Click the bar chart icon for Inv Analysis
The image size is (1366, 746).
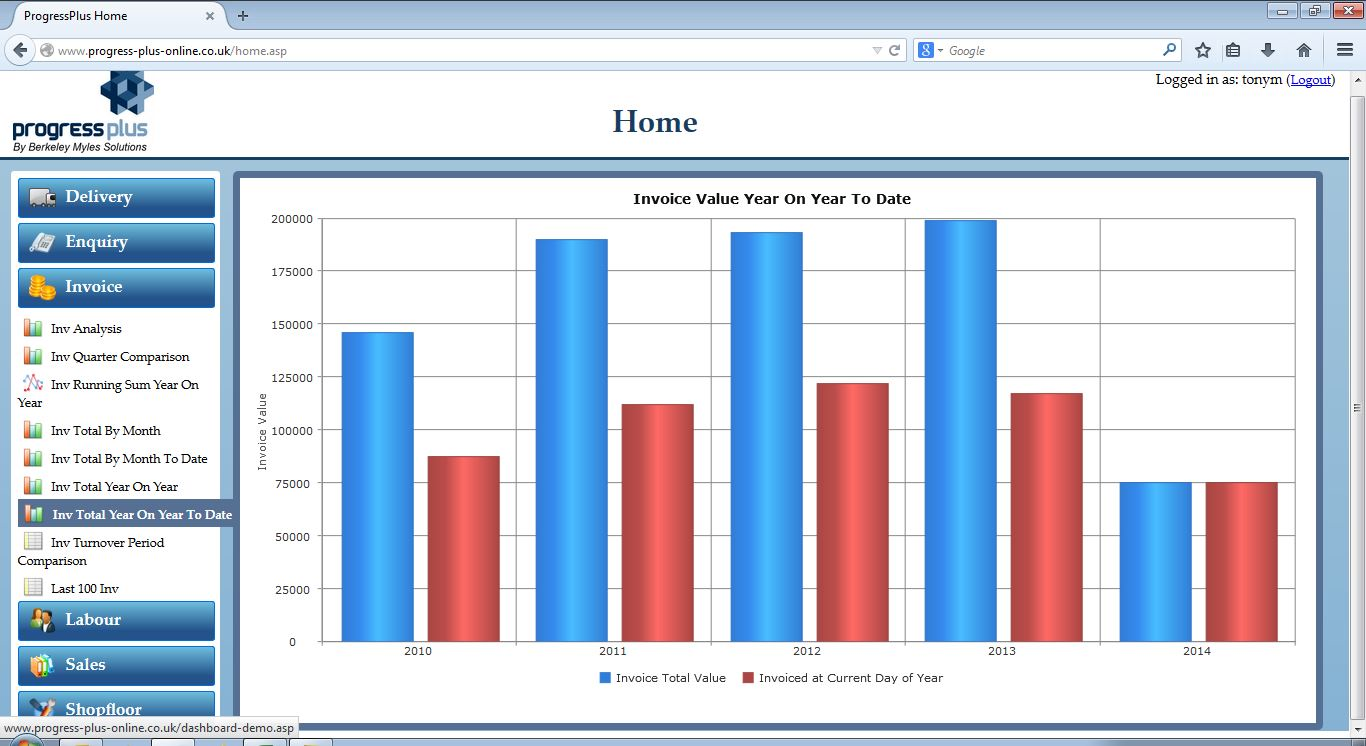click(33, 328)
